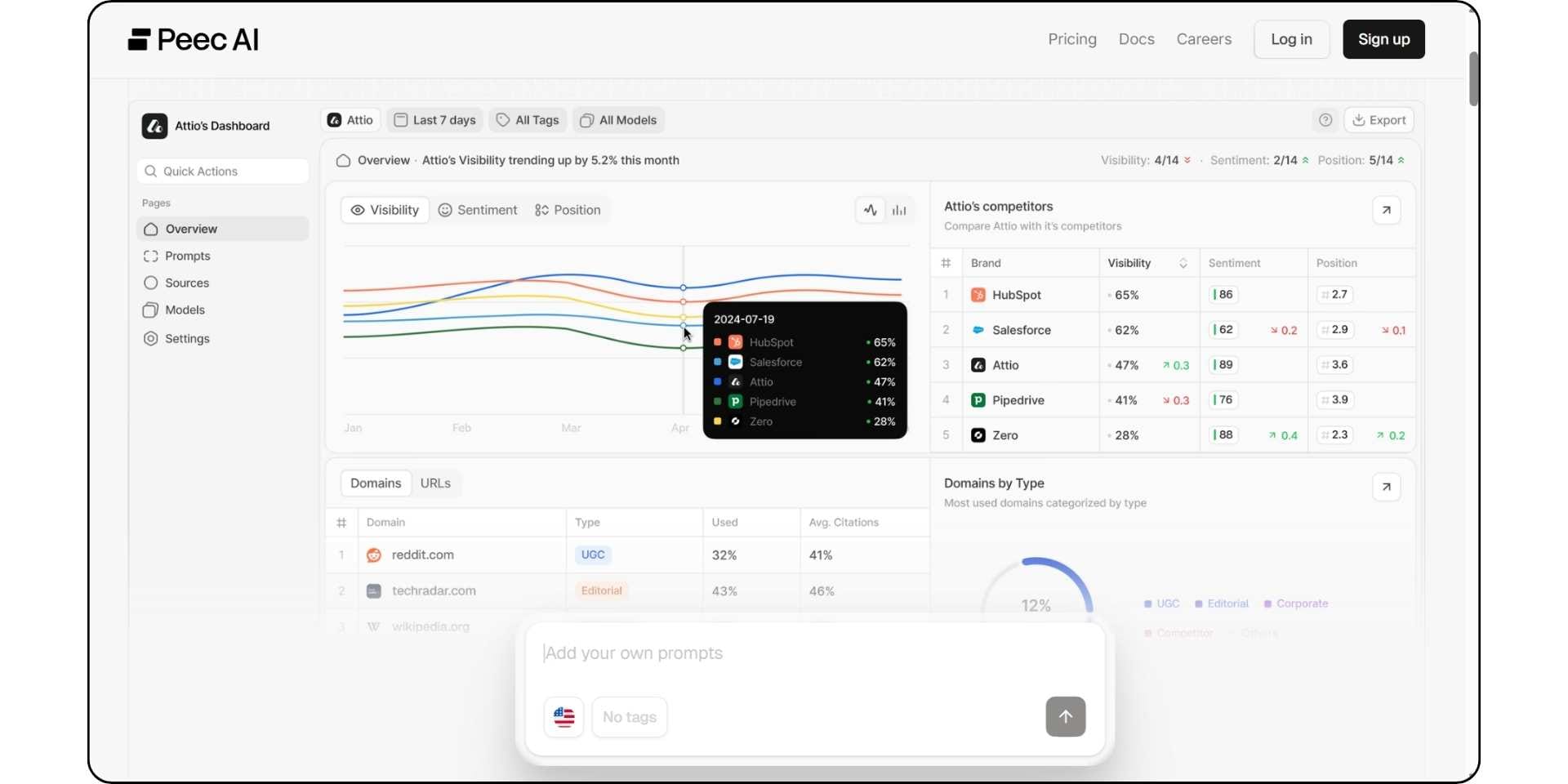Click the Pipedrive logo in competitors table
The height and width of the screenshot is (784, 1568).
978,400
